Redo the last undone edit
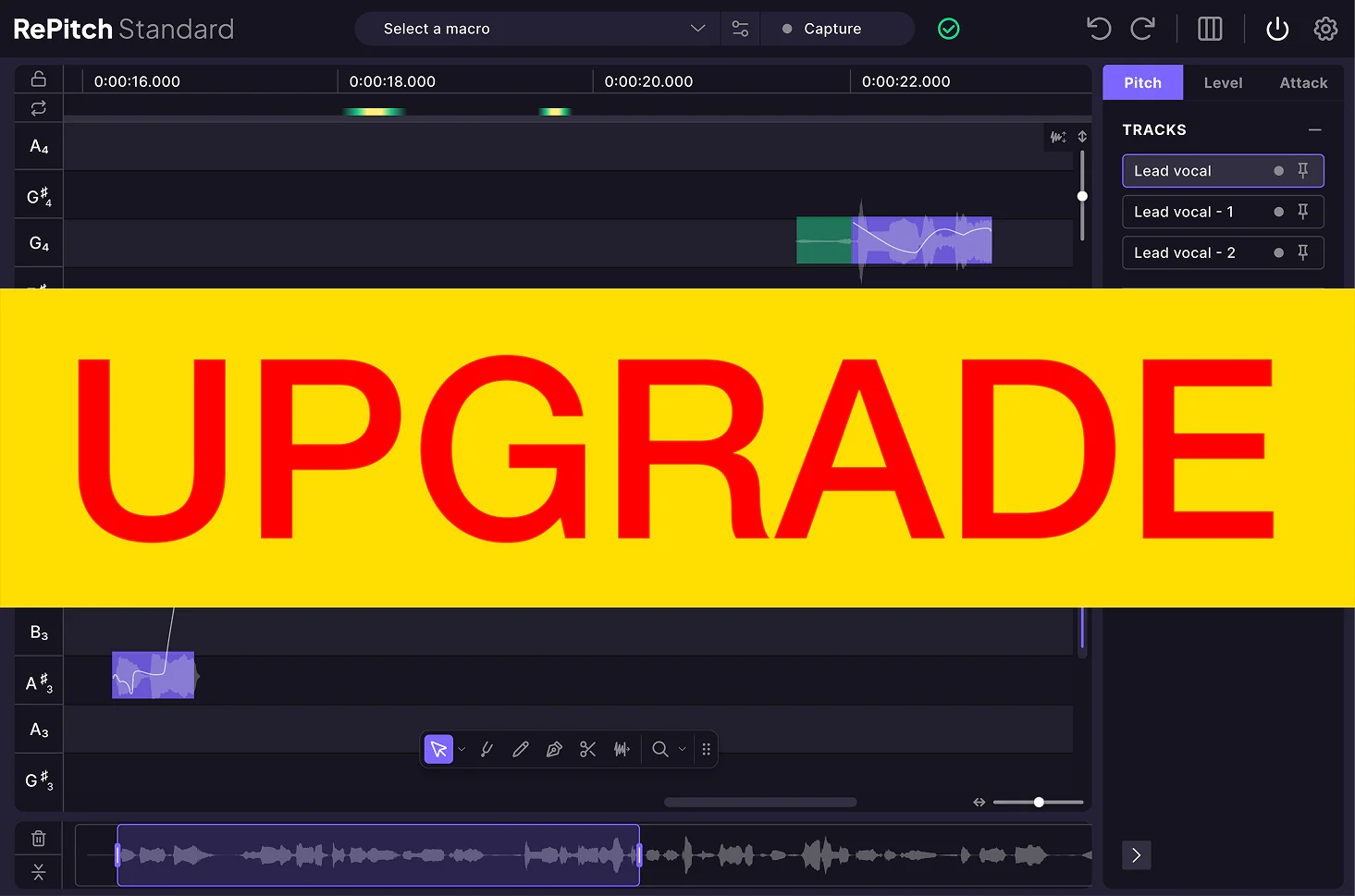Image resolution: width=1355 pixels, height=896 pixels. [1143, 29]
